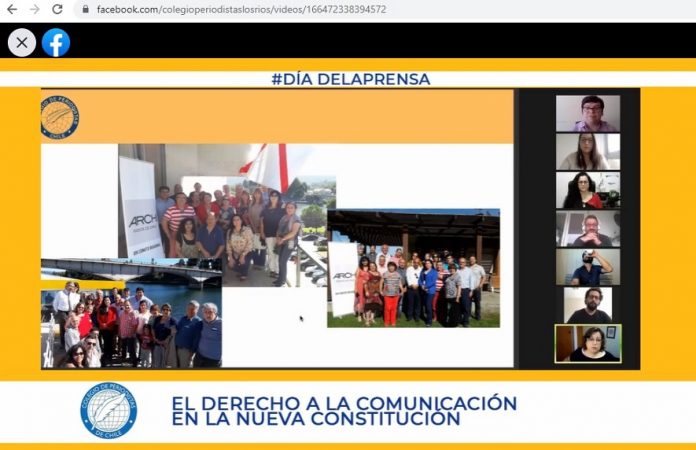Click the group photo by the river bridge

click(x=131, y=315)
